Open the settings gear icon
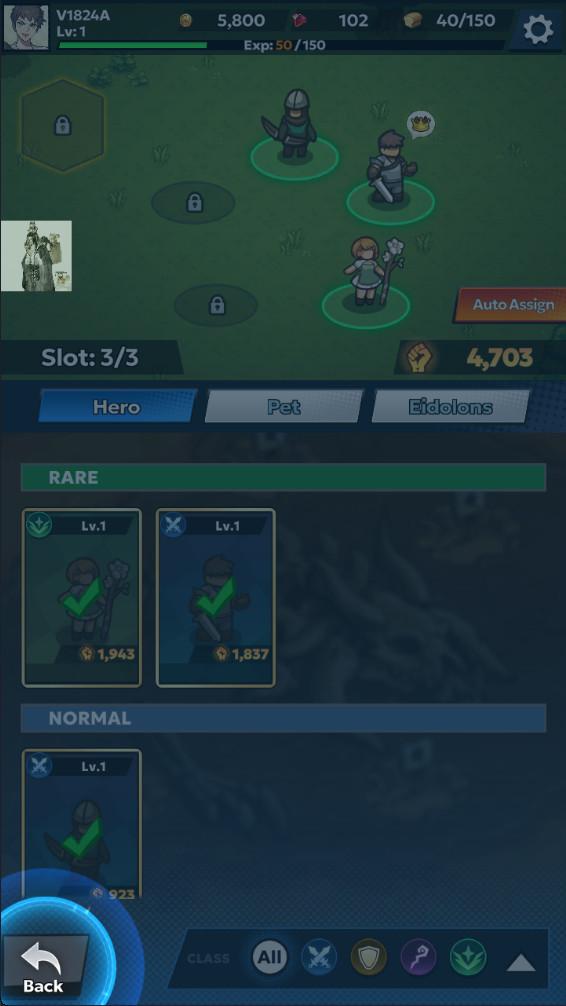 [x=538, y=29]
